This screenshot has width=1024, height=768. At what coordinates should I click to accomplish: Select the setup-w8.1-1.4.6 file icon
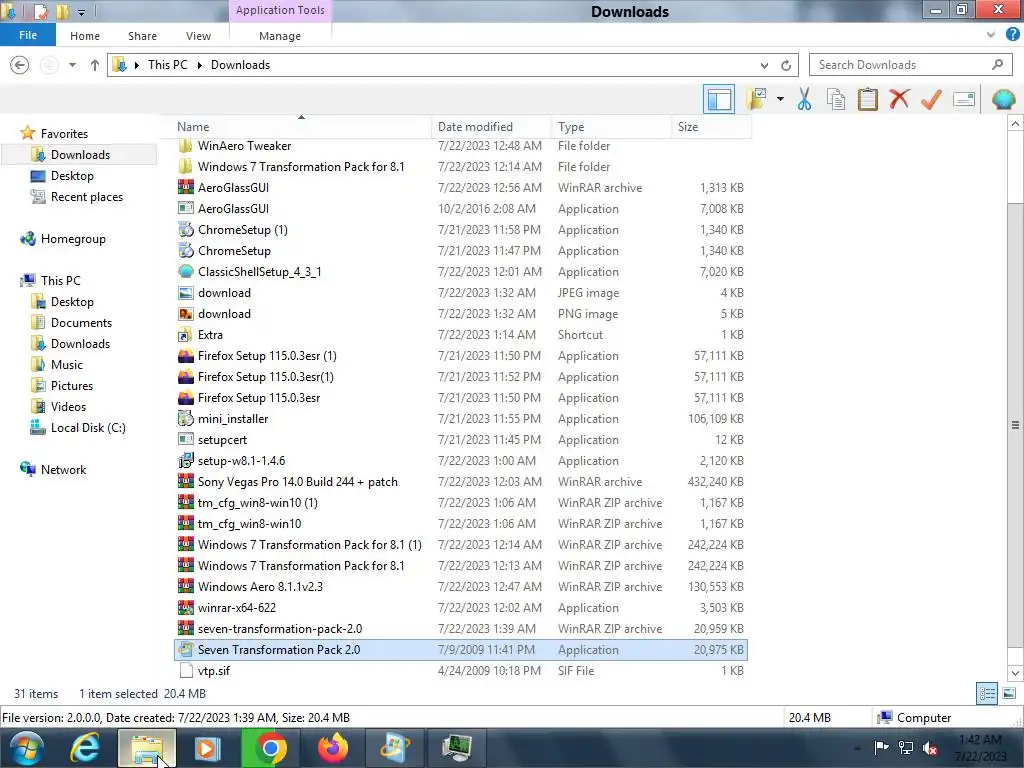click(186, 460)
